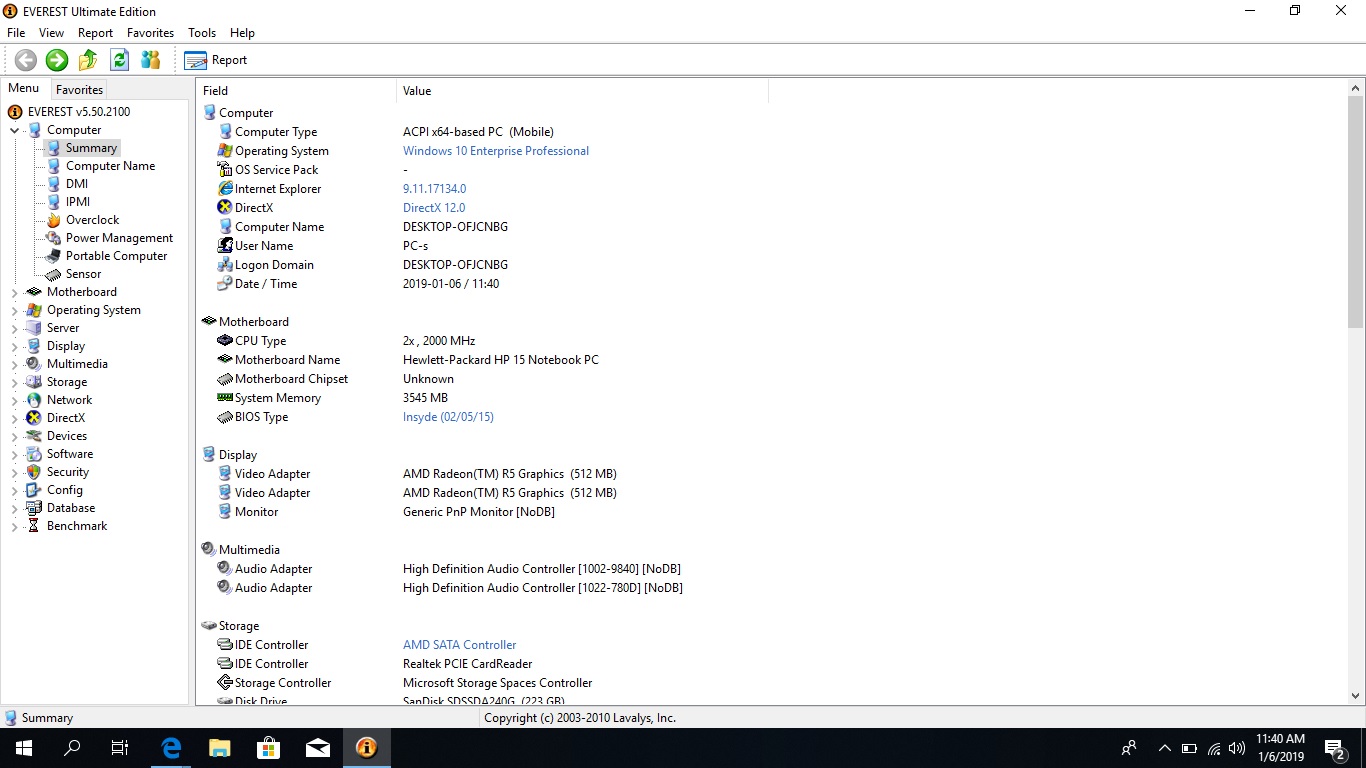Click the Network globe tree icon

coord(34,400)
